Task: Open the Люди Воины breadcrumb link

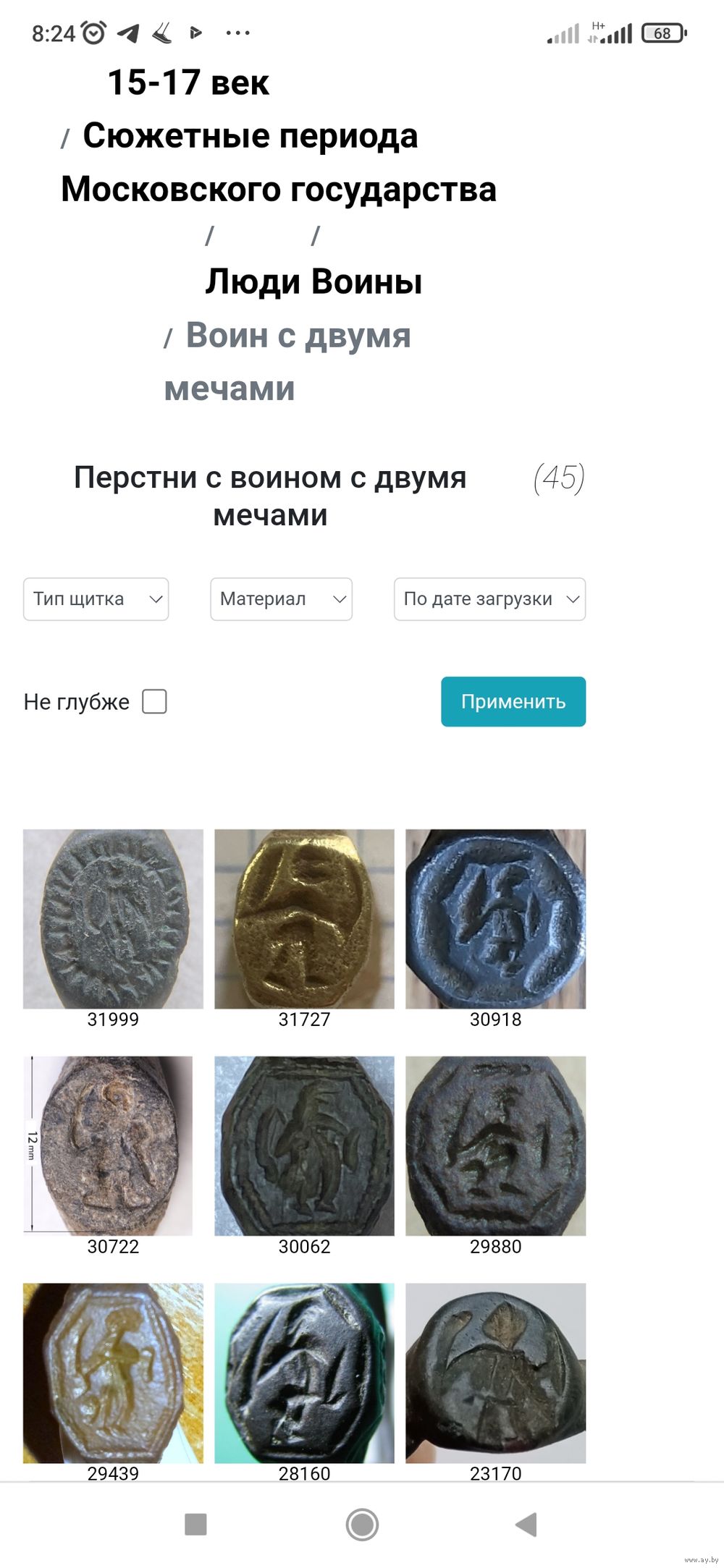Action: coord(313,281)
